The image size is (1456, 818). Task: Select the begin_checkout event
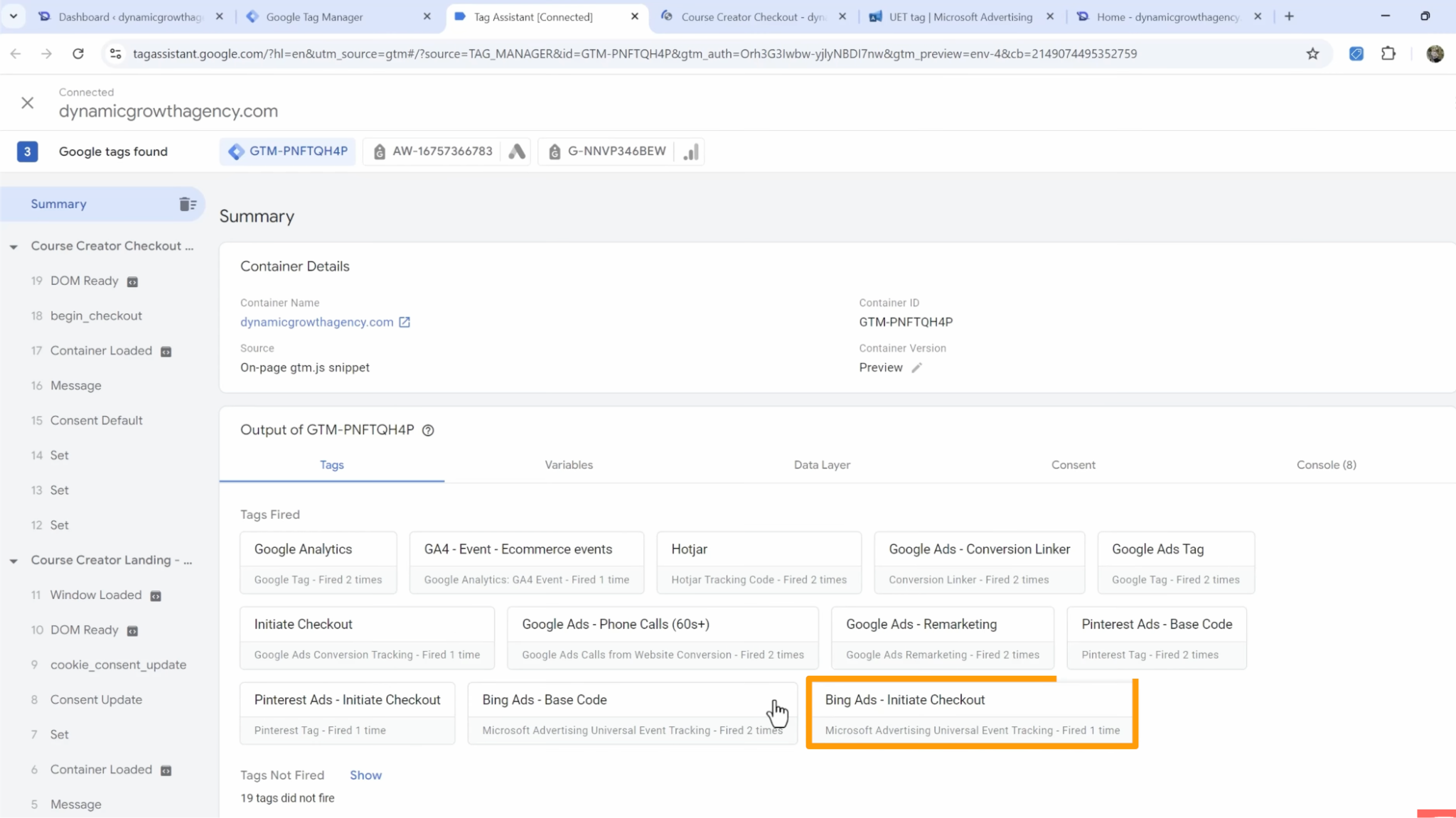[x=96, y=316]
